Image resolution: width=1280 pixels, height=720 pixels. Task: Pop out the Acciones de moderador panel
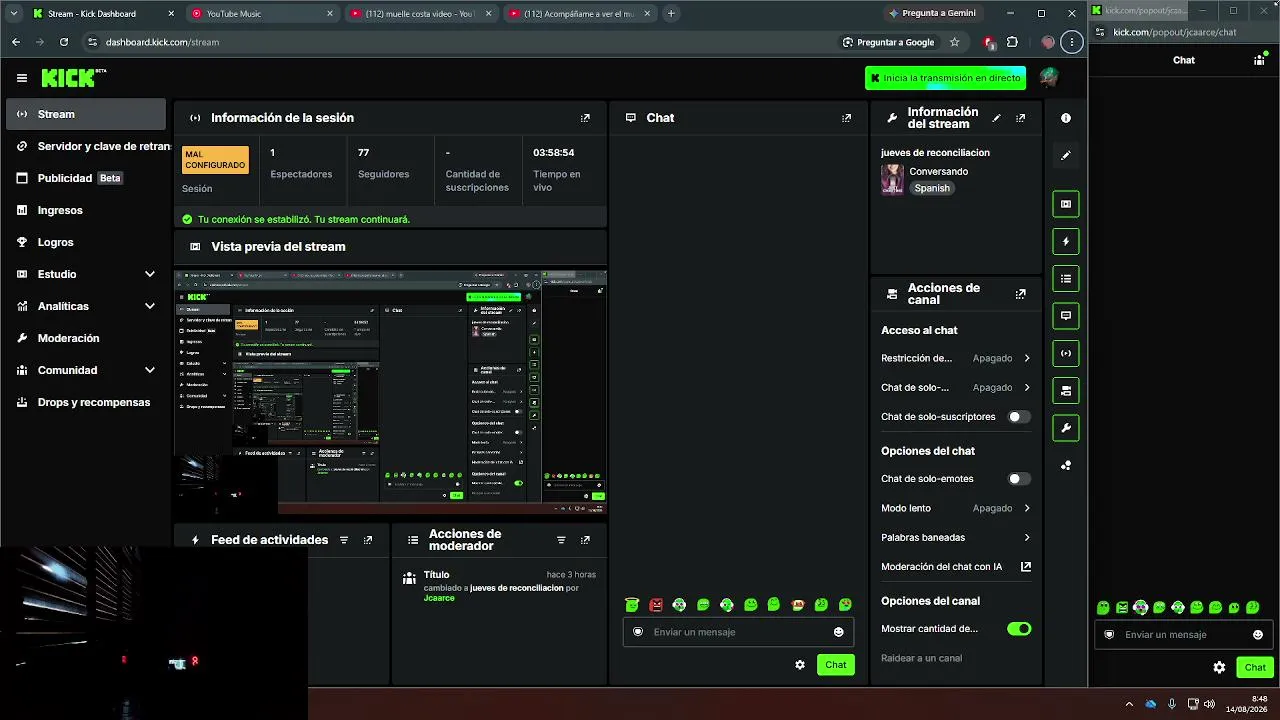point(585,540)
